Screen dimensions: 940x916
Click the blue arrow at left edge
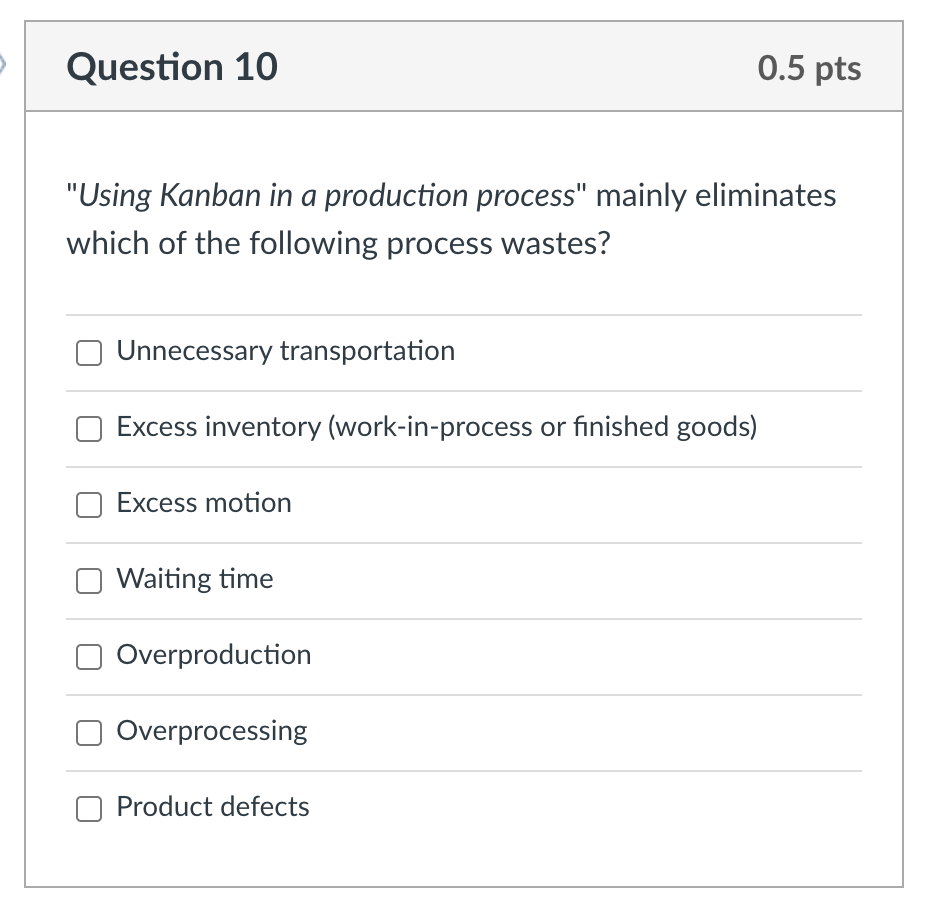click(4, 62)
